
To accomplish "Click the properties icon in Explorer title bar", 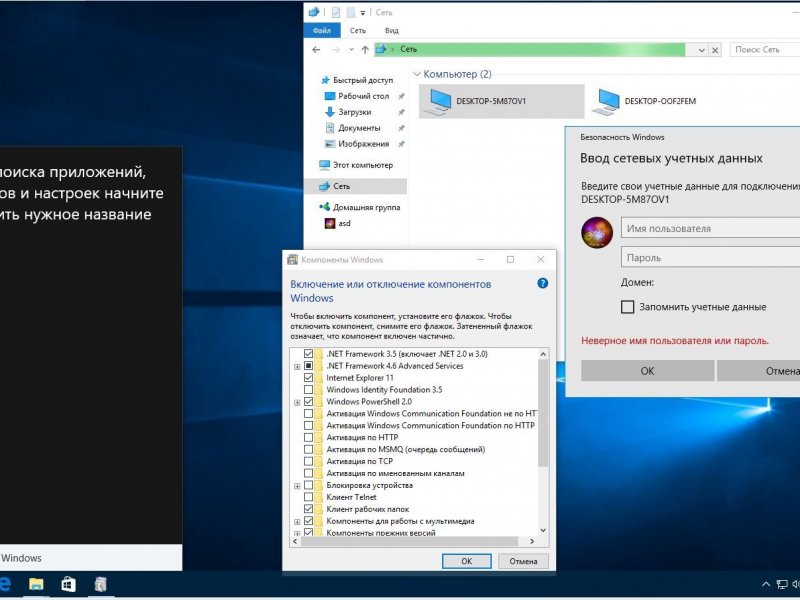I will click(336, 12).
